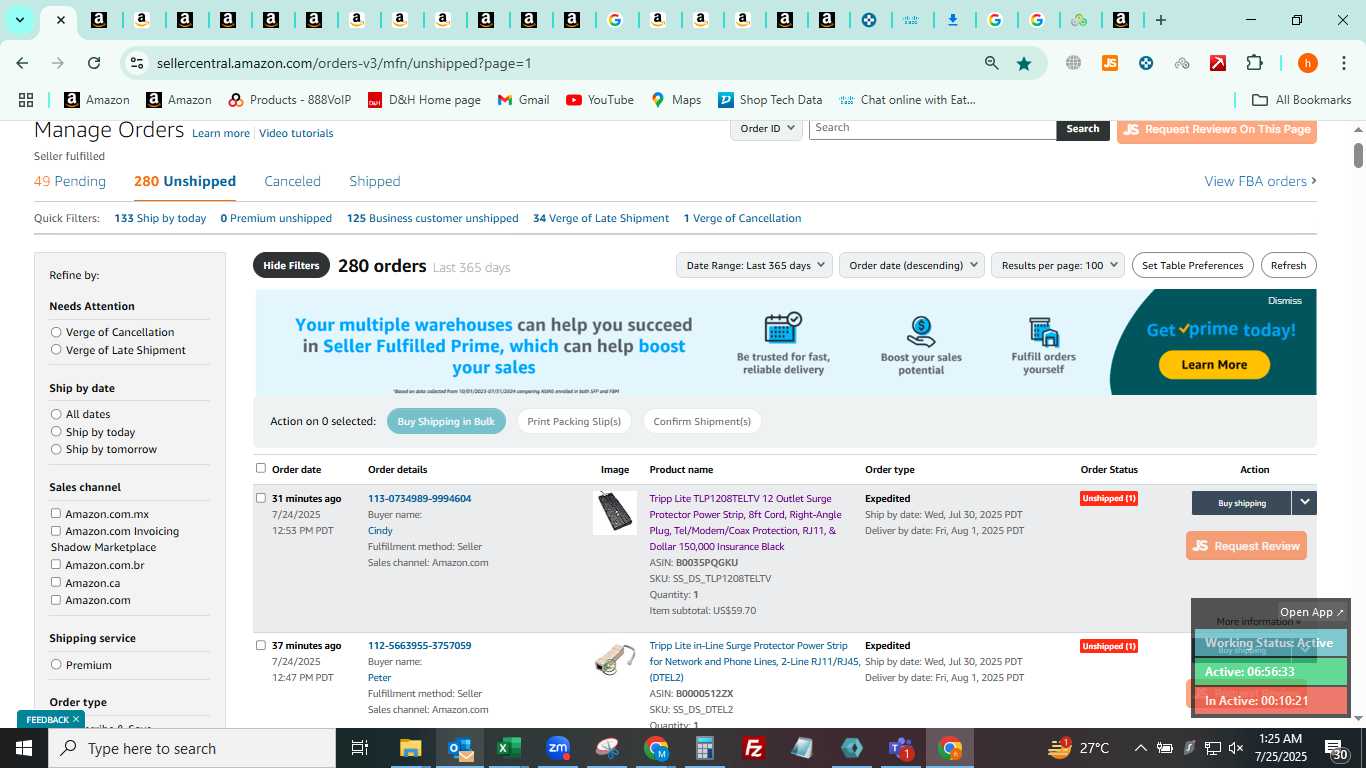The height and width of the screenshot is (768, 1366).
Task: Click the site info icon in address bar
Action: pyautogui.click(x=137, y=63)
